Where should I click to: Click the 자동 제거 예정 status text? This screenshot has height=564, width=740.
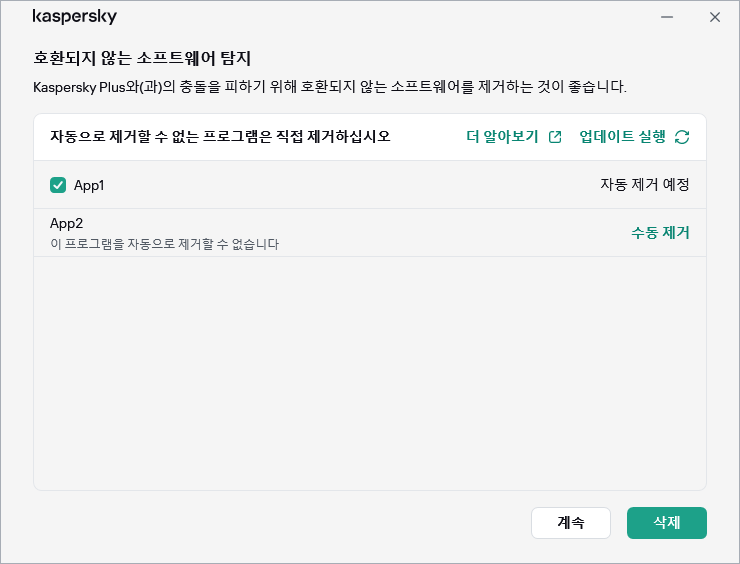[x=644, y=185]
